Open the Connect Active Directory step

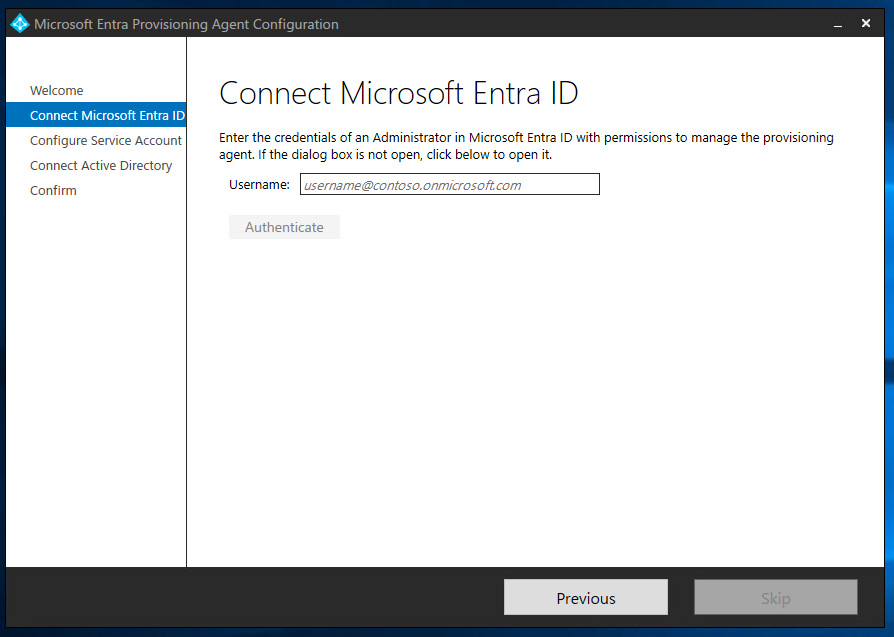[x=101, y=165]
